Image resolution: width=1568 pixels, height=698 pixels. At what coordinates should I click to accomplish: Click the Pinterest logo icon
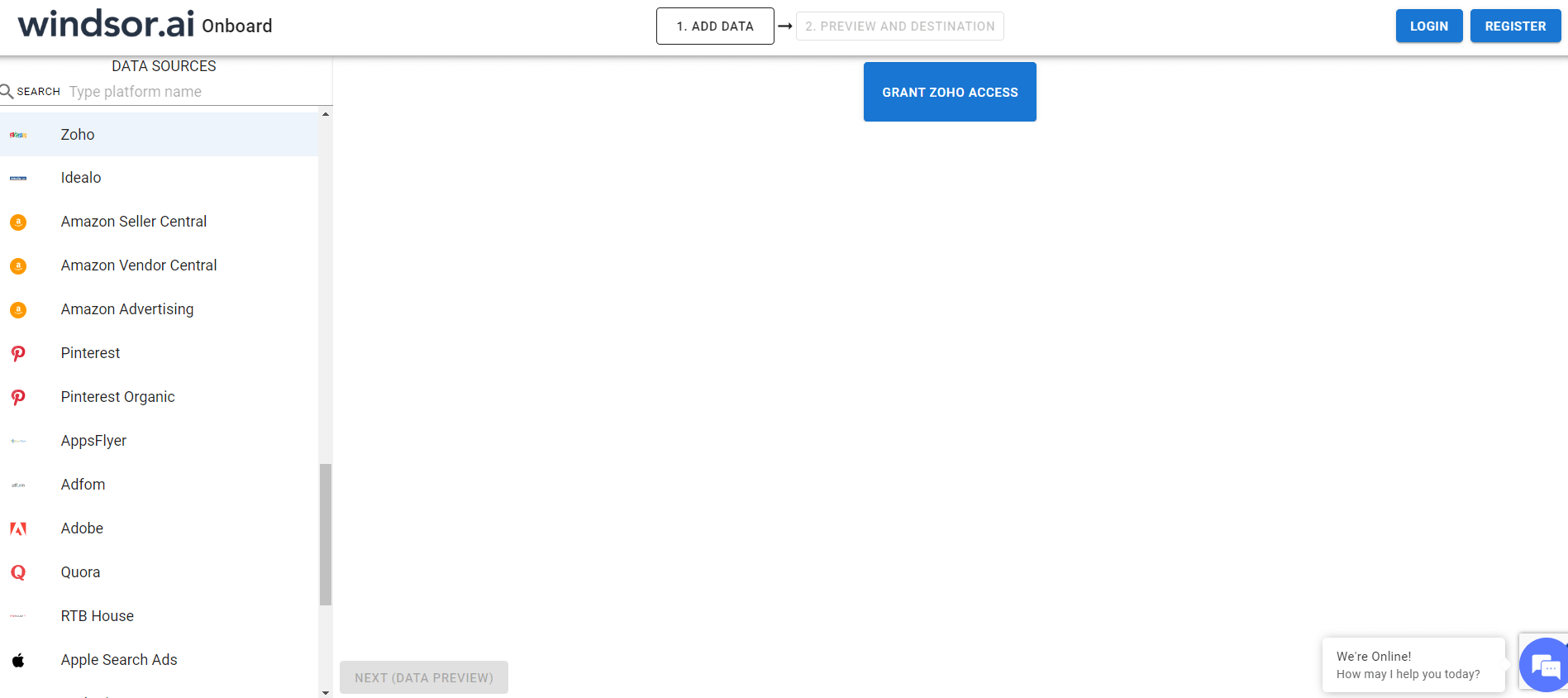pyautogui.click(x=18, y=353)
